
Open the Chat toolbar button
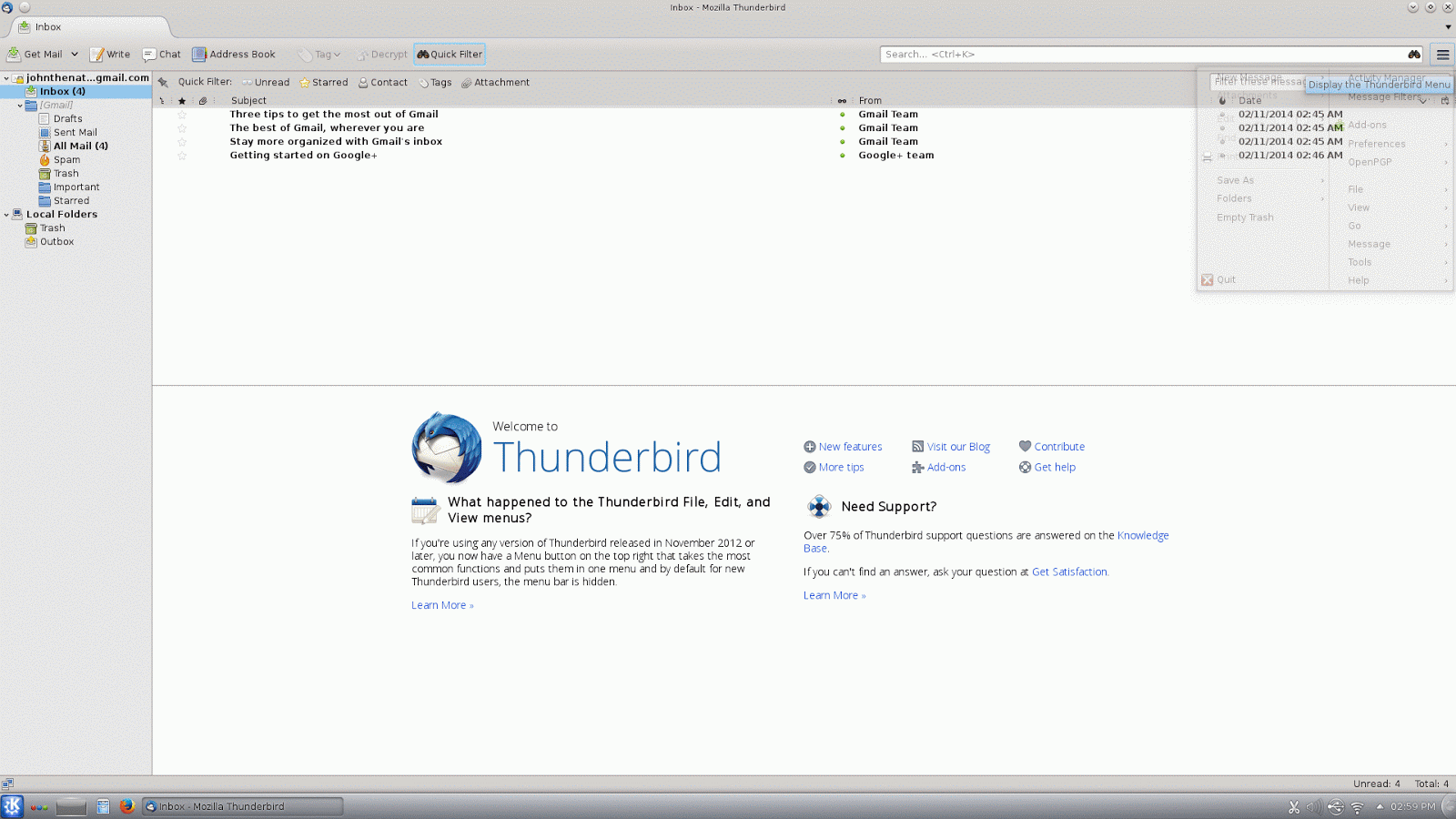pyautogui.click(x=162, y=55)
